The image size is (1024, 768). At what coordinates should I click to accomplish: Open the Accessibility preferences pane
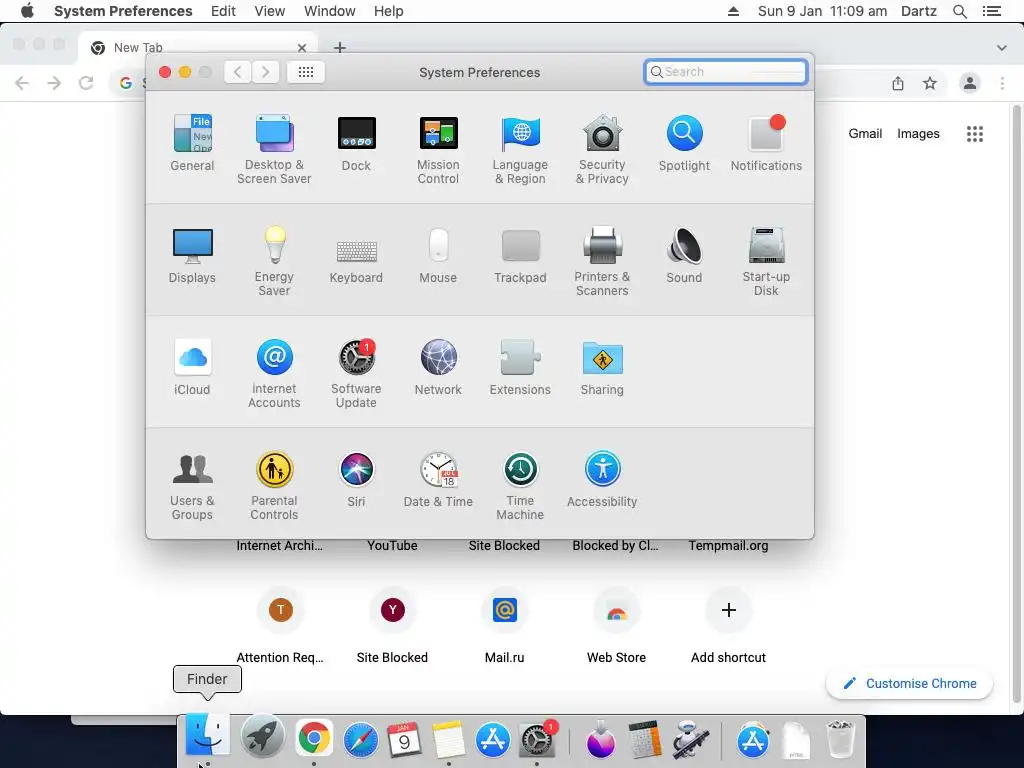click(x=602, y=480)
